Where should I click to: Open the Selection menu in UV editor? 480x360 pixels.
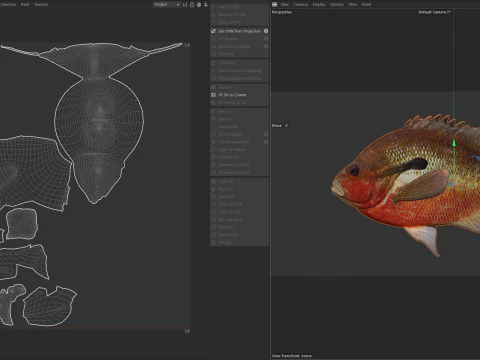tap(8, 5)
